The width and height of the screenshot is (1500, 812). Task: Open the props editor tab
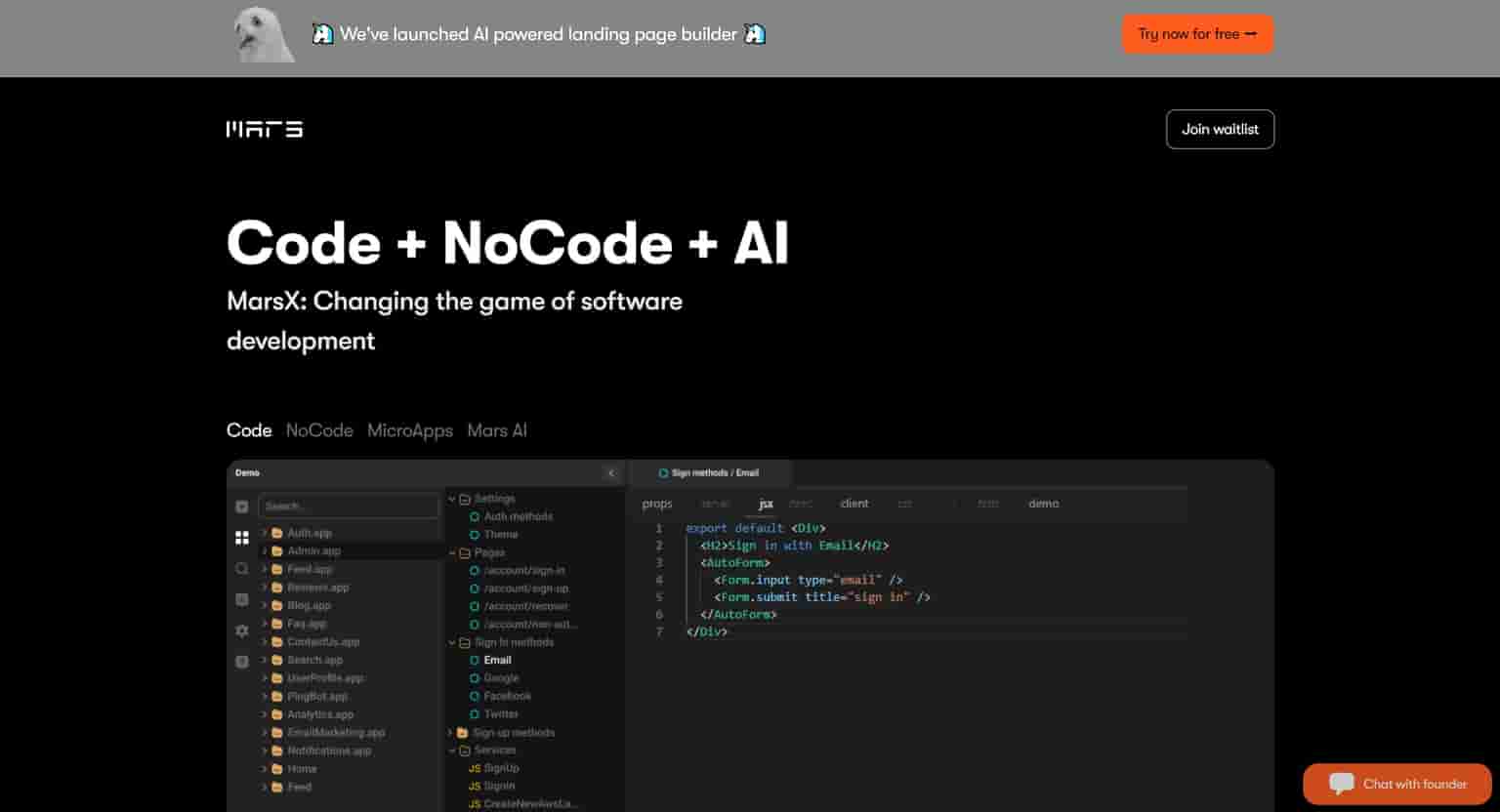click(657, 504)
